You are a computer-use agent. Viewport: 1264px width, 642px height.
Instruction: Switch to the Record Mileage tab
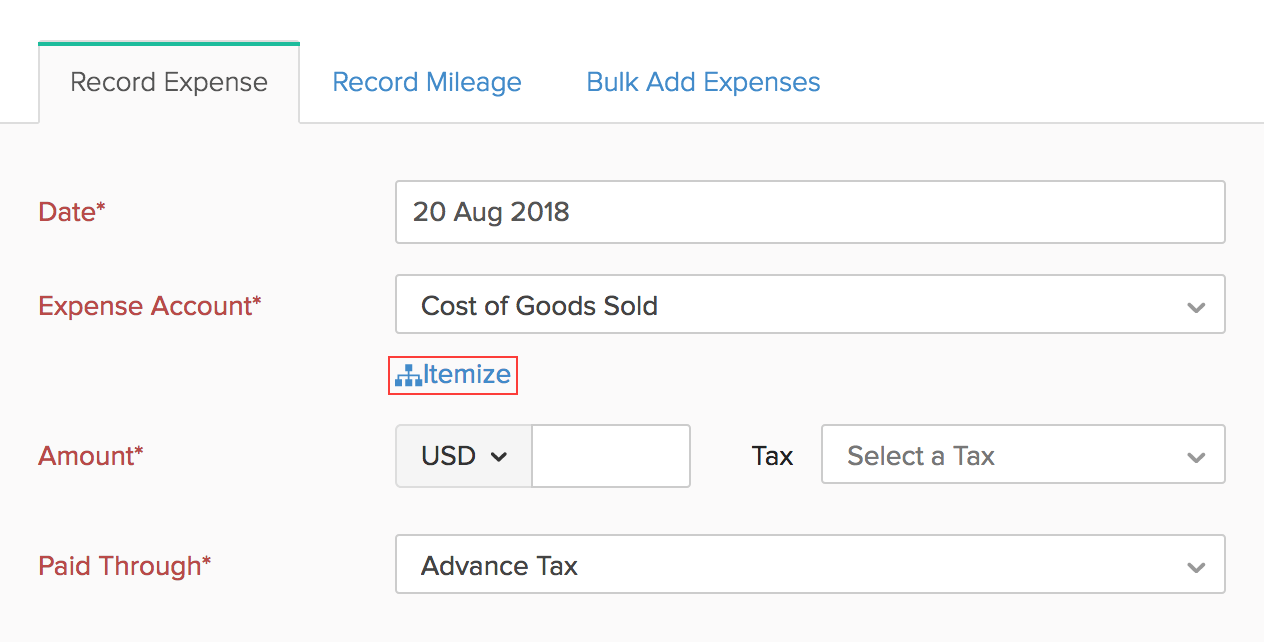(427, 82)
